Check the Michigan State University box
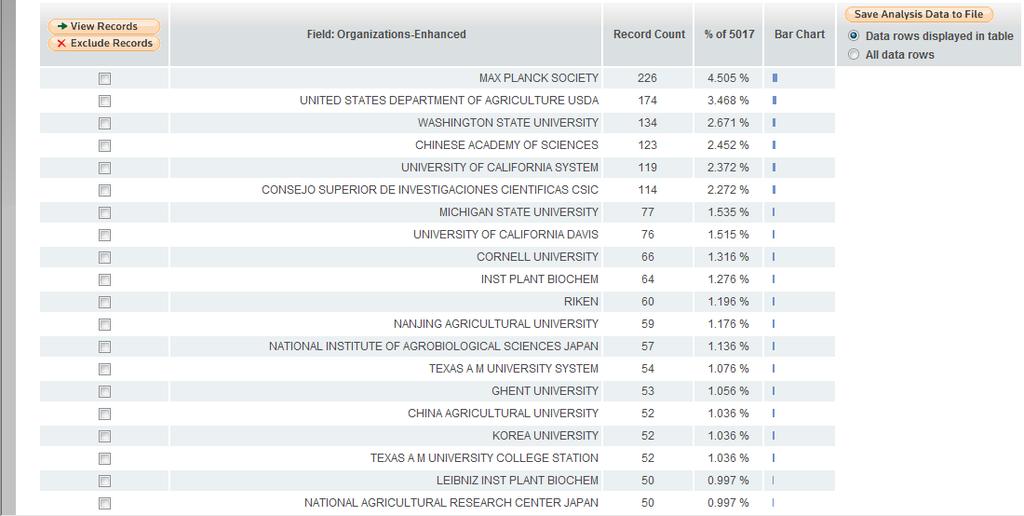The height and width of the screenshot is (516, 1024). point(104,212)
